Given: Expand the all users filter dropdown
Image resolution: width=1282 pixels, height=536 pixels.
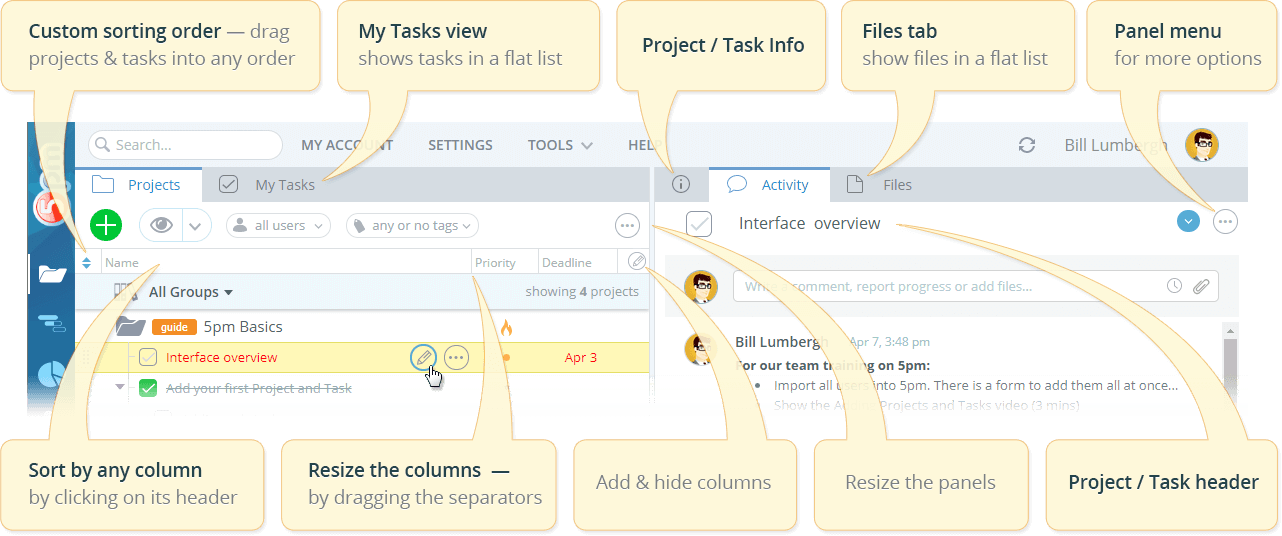Looking at the screenshot, I should click(278, 226).
